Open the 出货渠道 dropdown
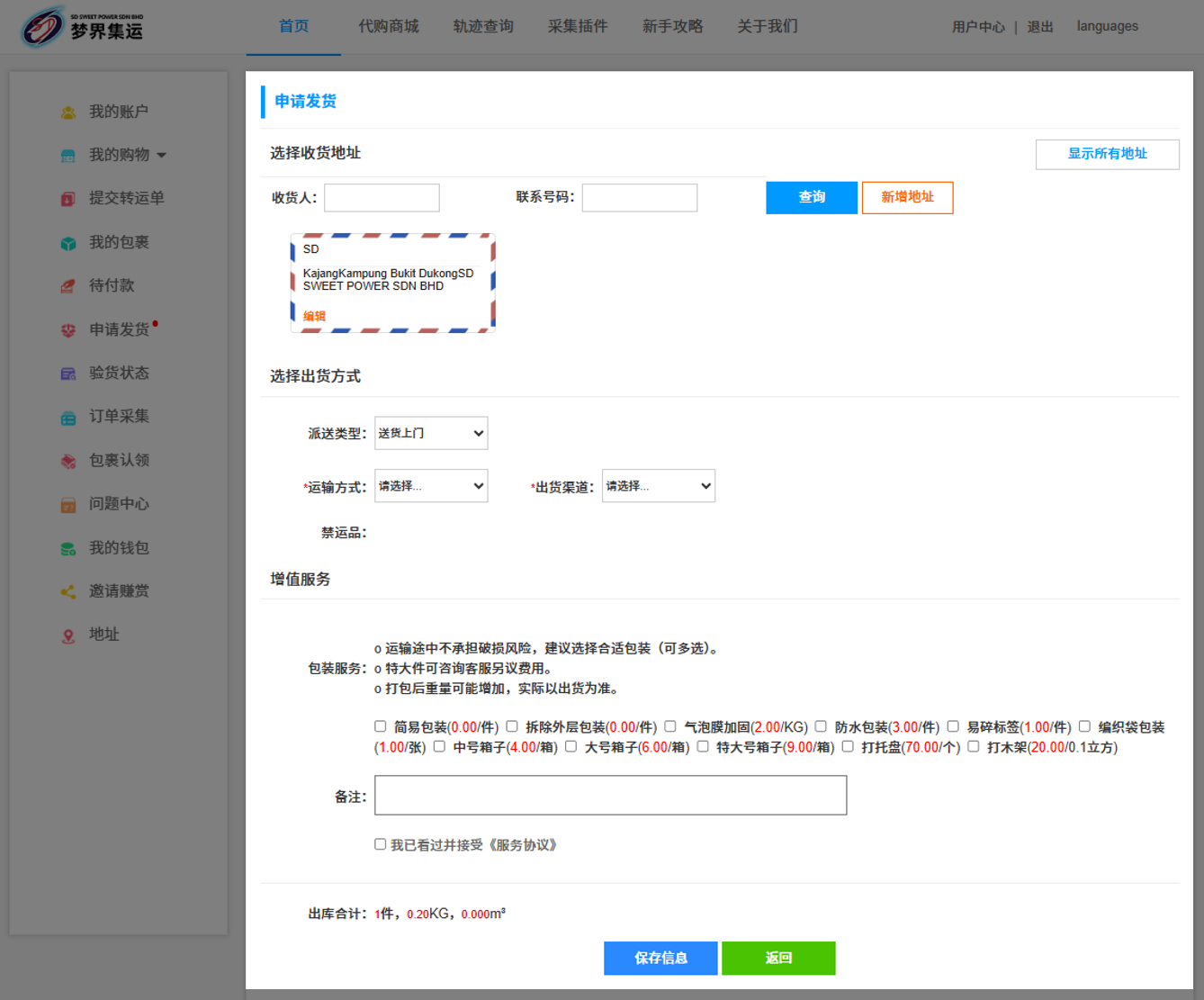 coord(659,486)
